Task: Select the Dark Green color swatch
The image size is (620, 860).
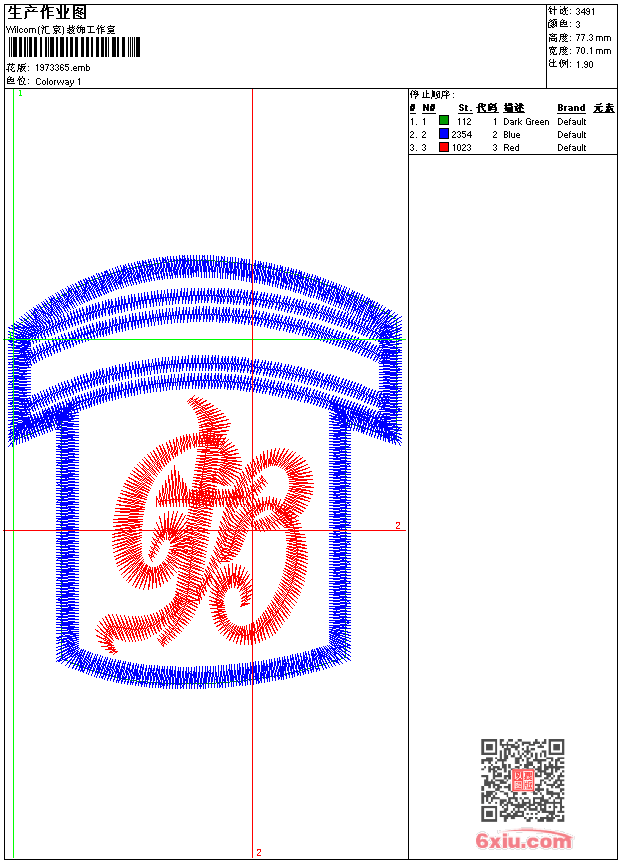Action: 444,120
